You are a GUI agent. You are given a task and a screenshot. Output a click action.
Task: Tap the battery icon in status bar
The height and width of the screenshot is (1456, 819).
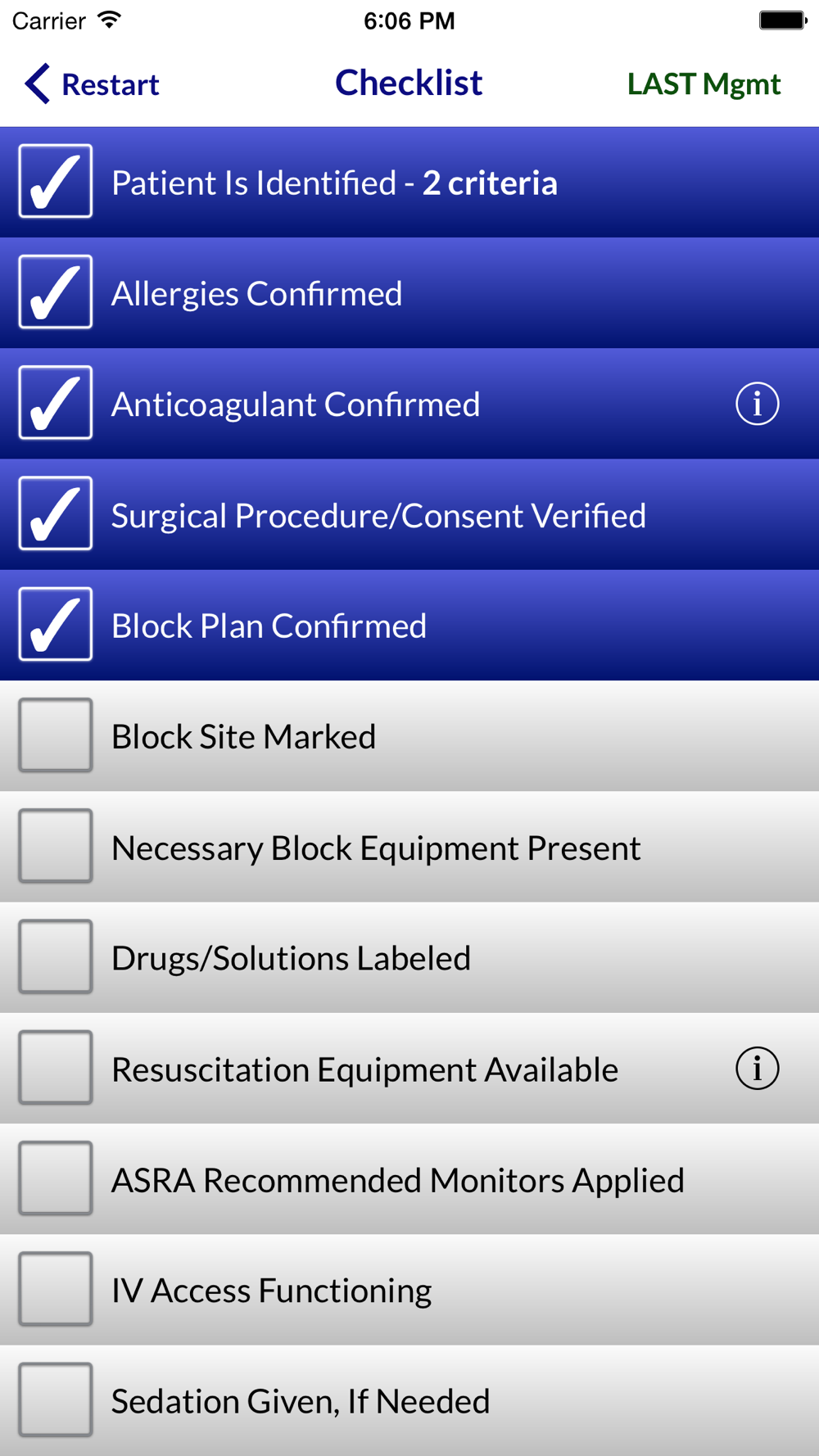click(x=783, y=20)
